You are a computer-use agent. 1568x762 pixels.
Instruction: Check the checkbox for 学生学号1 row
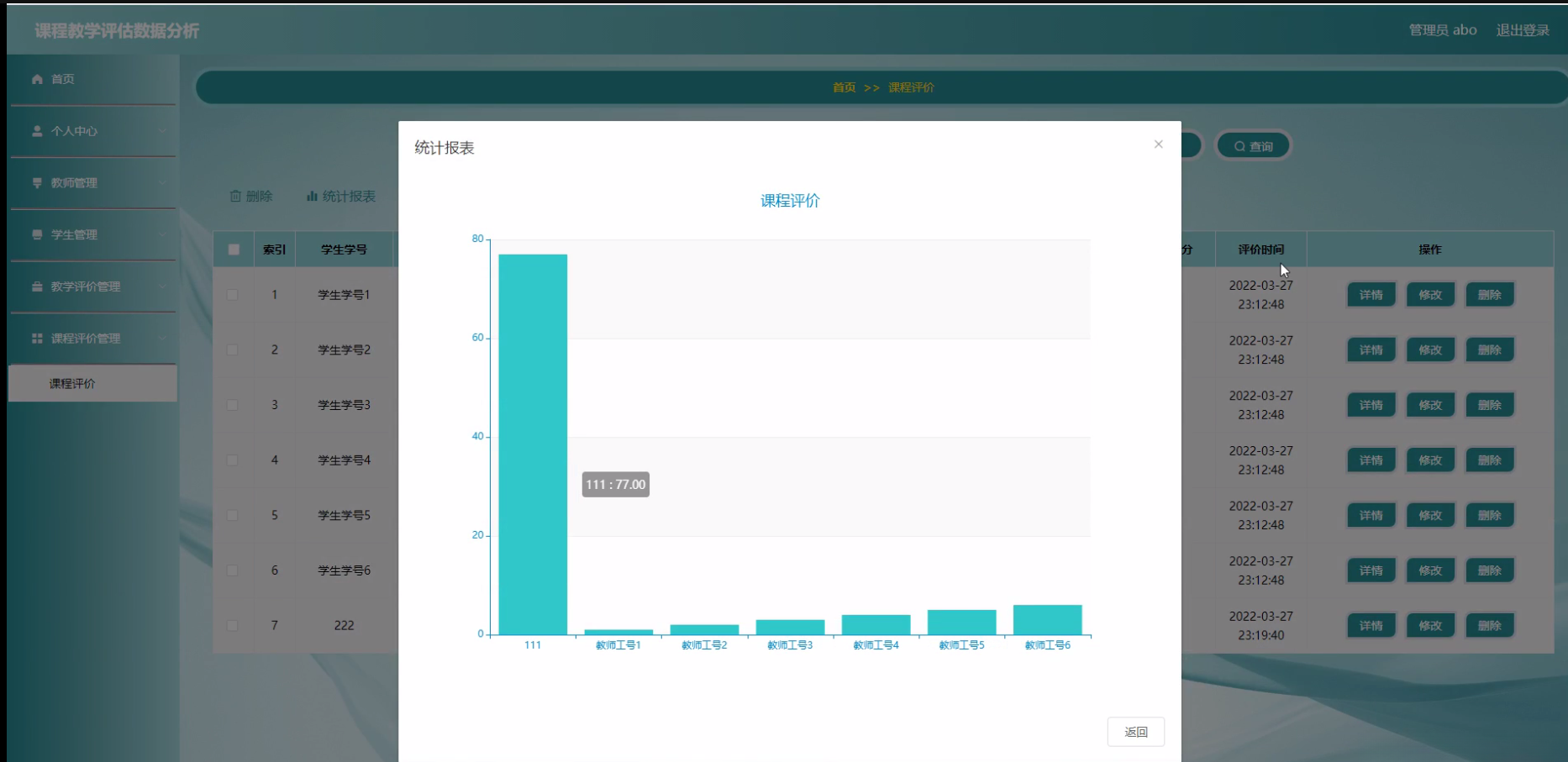point(234,295)
